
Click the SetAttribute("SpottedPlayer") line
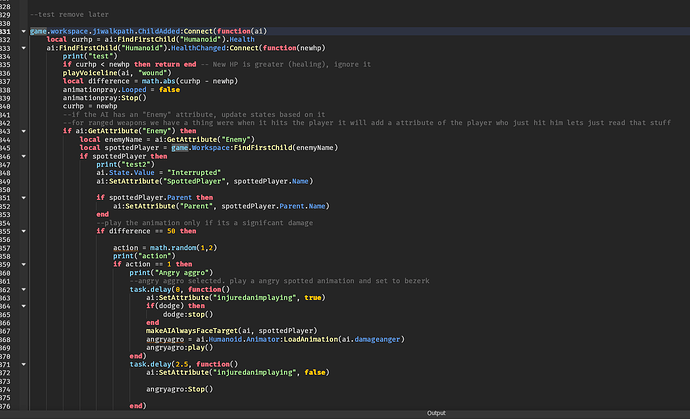click(205, 181)
